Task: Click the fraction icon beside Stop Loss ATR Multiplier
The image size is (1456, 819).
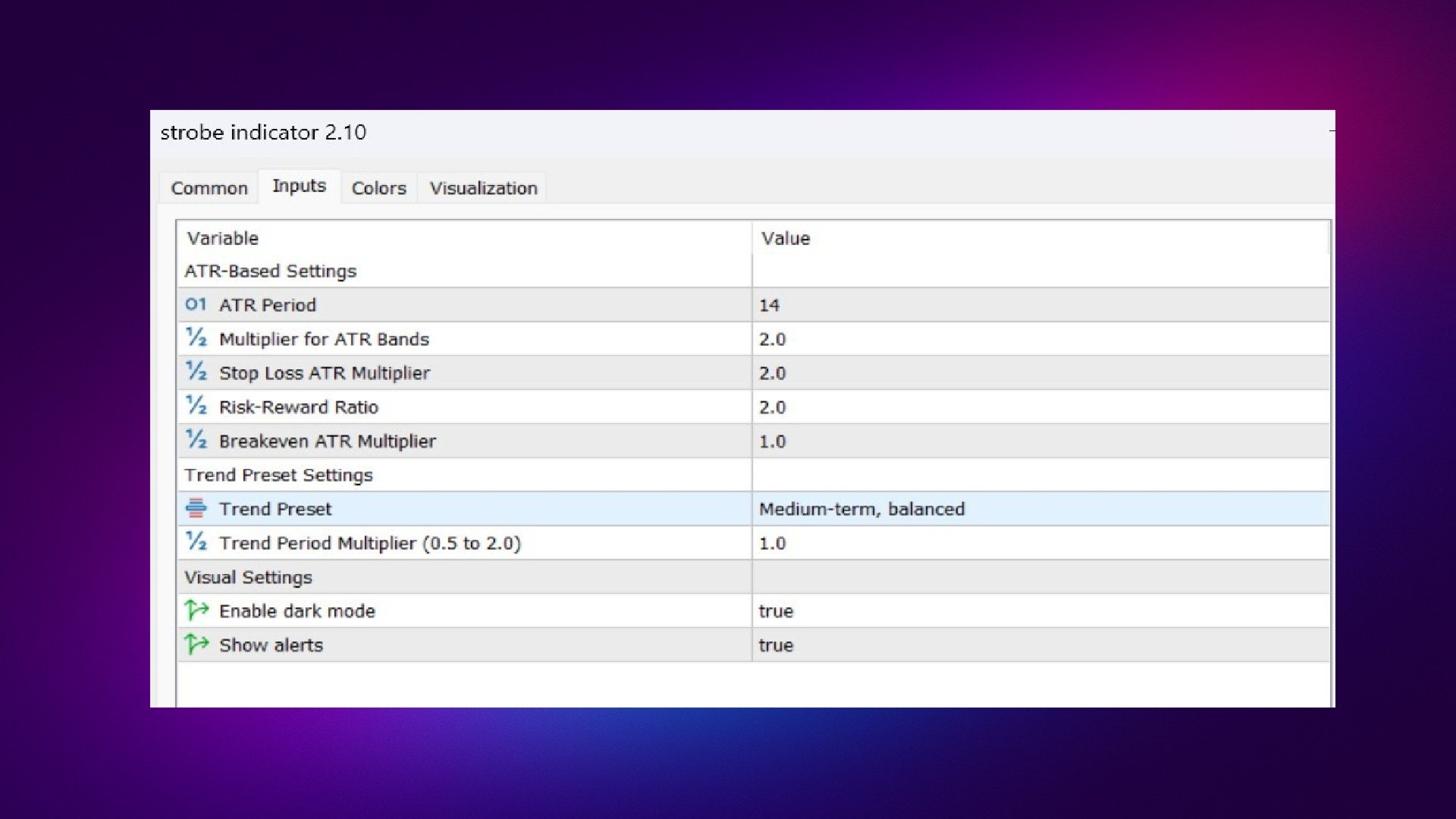Action: (196, 372)
